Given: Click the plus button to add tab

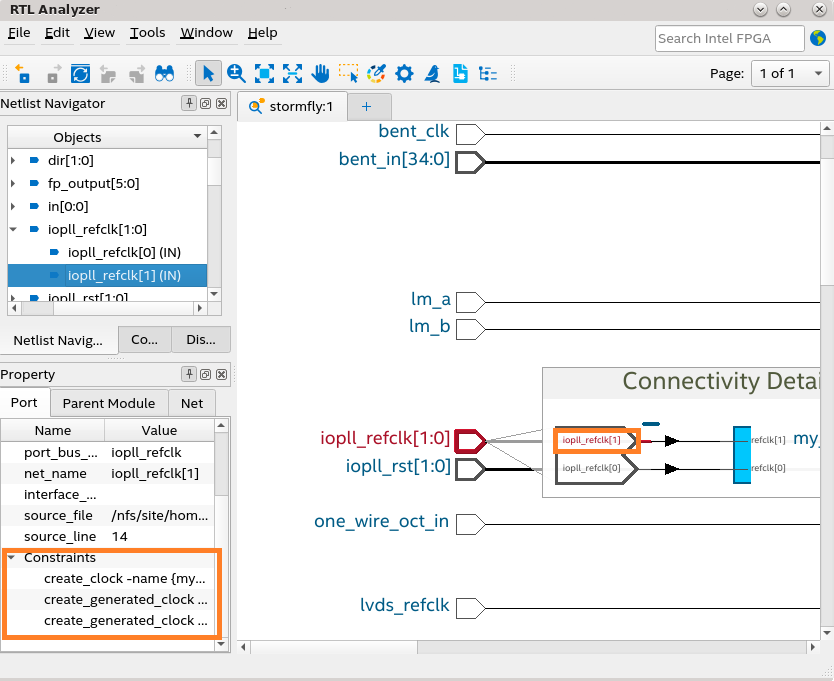Looking at the screenshot, I should [x=366, y=106].
